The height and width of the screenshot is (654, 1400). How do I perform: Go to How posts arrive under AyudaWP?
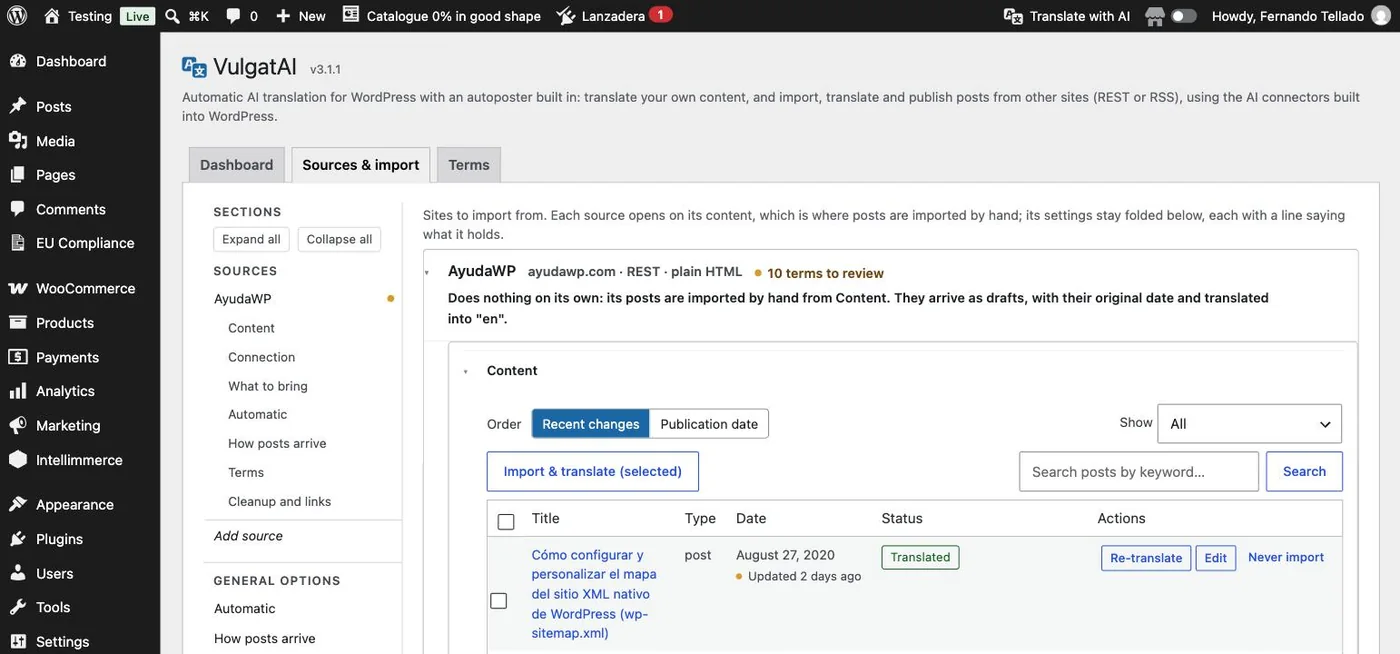pyautogui.click(x=277, y=444)
